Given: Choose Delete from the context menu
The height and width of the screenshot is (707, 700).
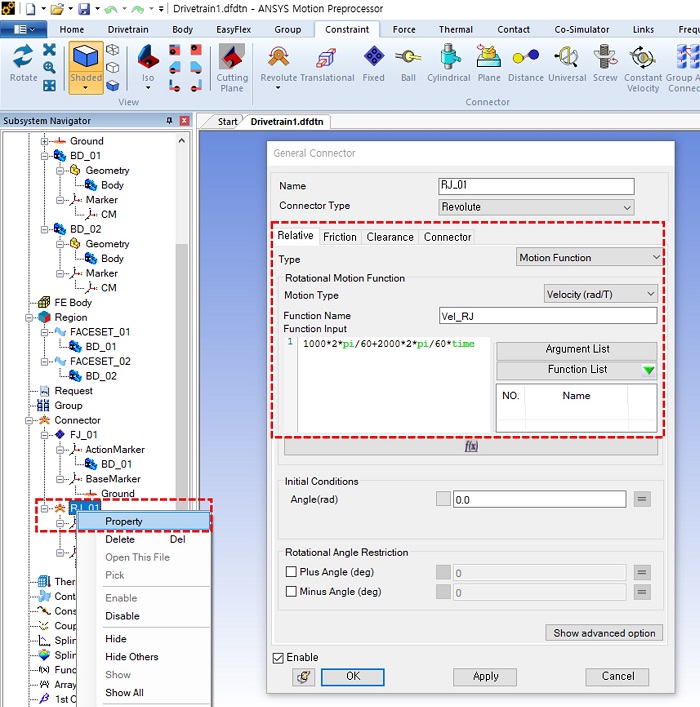Looking at the screenshot, I should tap(144, 539).
